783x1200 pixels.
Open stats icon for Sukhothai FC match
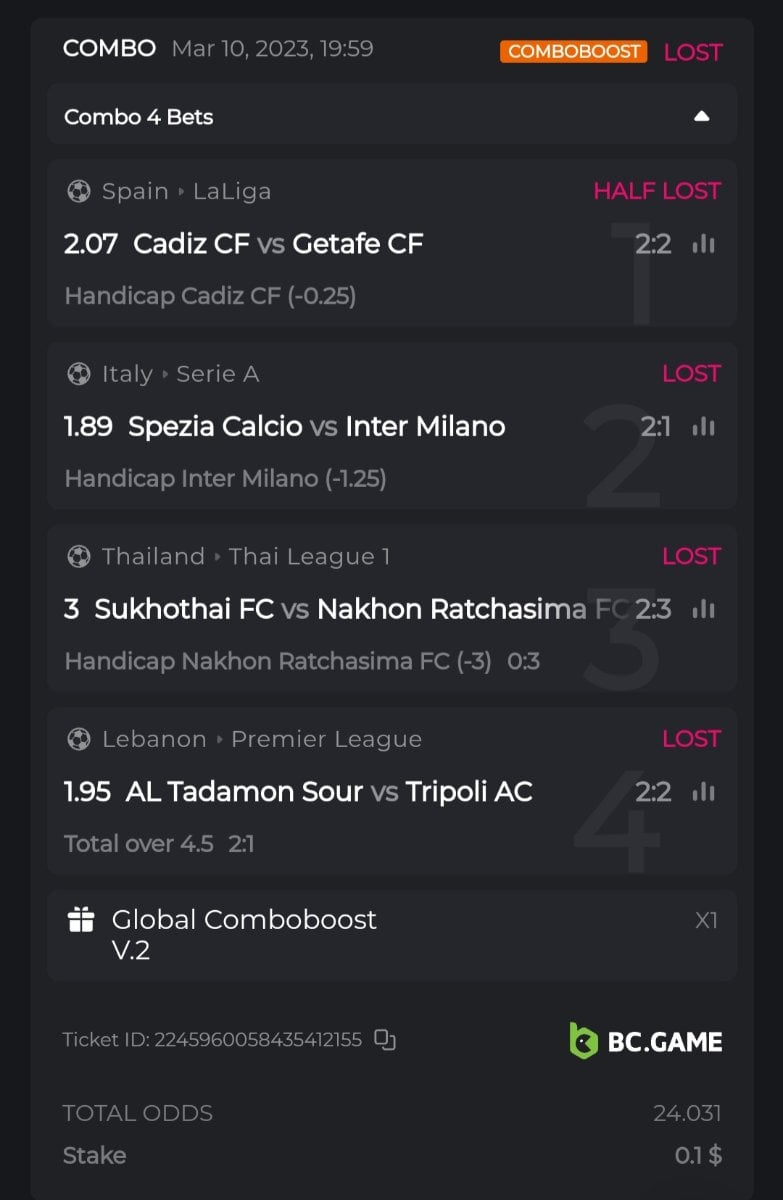tap(704, 609)
